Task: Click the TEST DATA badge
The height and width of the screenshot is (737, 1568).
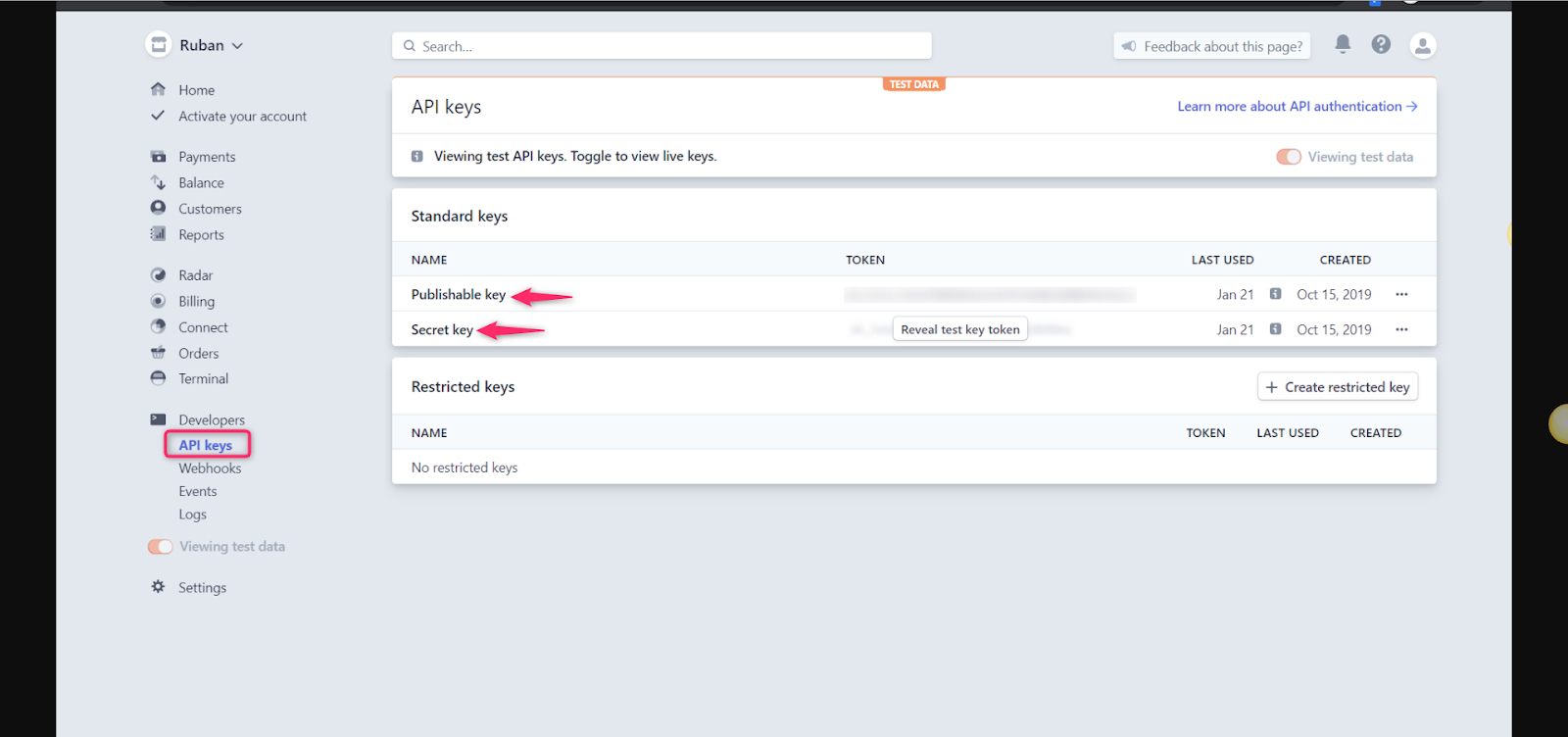Action: pyautogui.click(x=914, y=84)
